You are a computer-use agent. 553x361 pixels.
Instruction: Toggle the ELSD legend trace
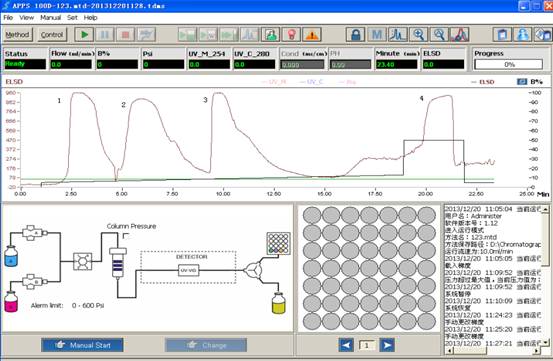(x=483, y=82)
